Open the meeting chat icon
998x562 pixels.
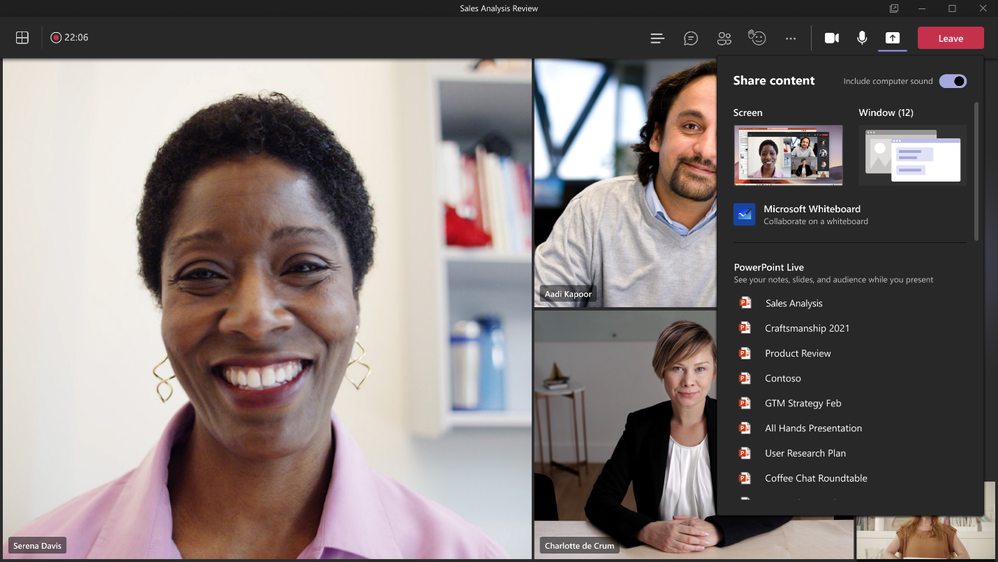click(690, 38)
